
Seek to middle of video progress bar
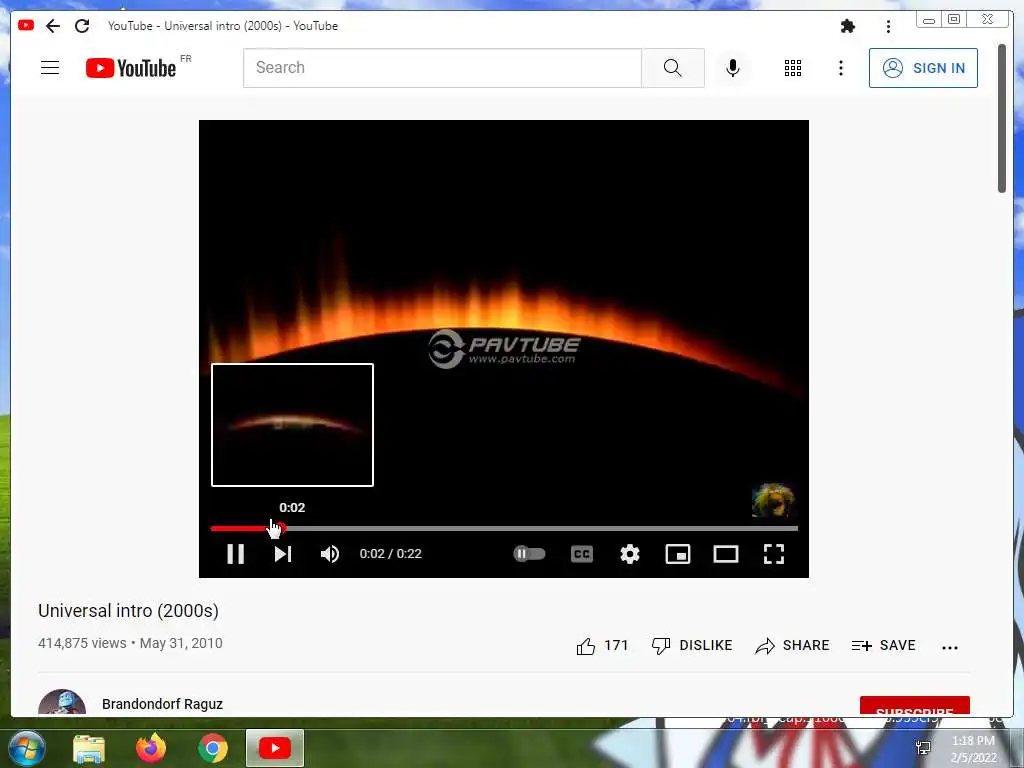pyautogui.click(x=504, y=528)
